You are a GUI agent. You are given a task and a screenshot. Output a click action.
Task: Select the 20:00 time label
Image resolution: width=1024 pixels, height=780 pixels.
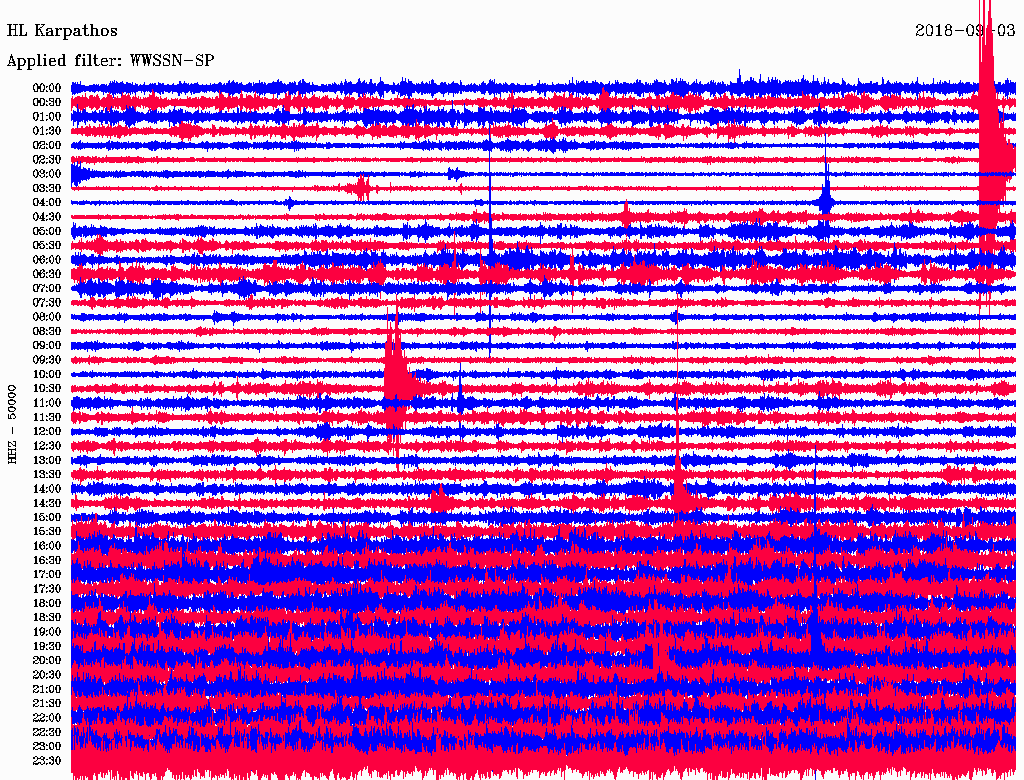[x=46, y=660]
